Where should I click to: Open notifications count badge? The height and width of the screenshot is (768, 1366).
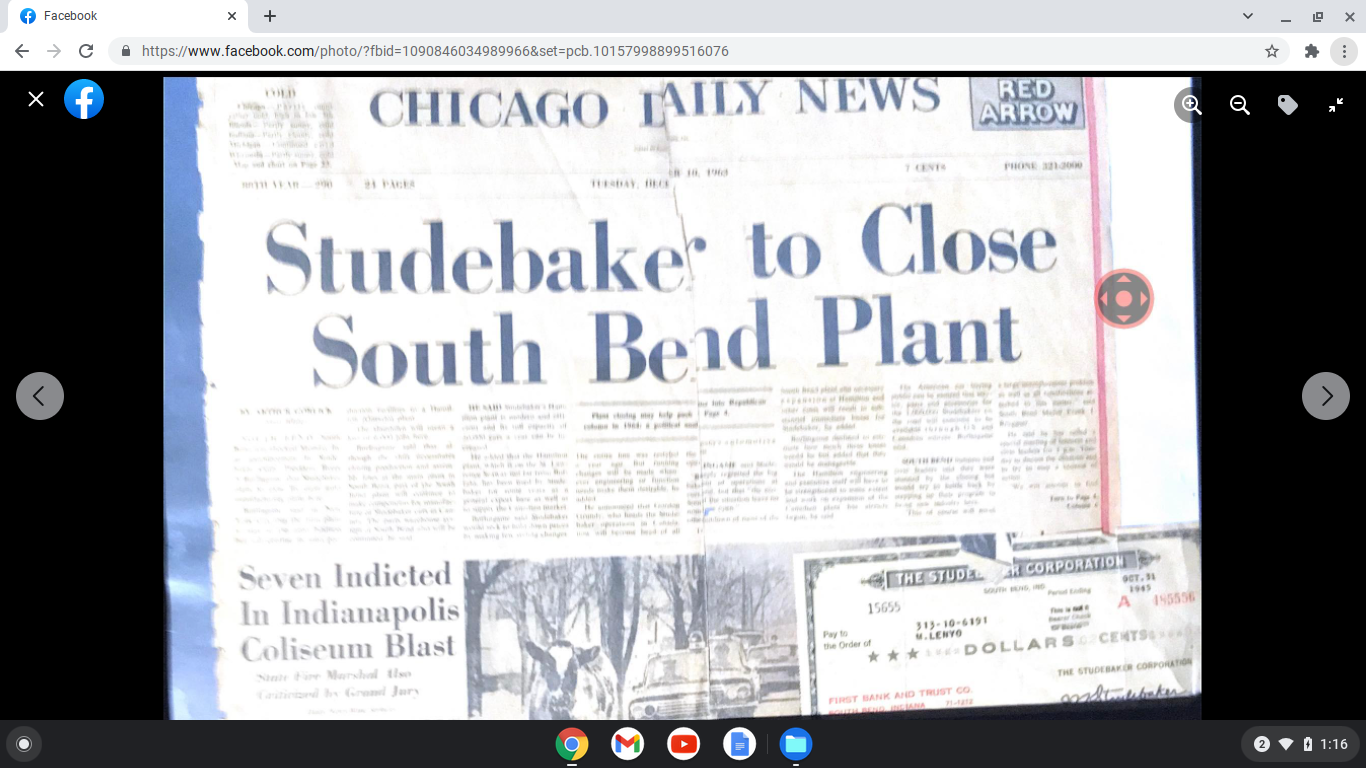(1262, 744)
